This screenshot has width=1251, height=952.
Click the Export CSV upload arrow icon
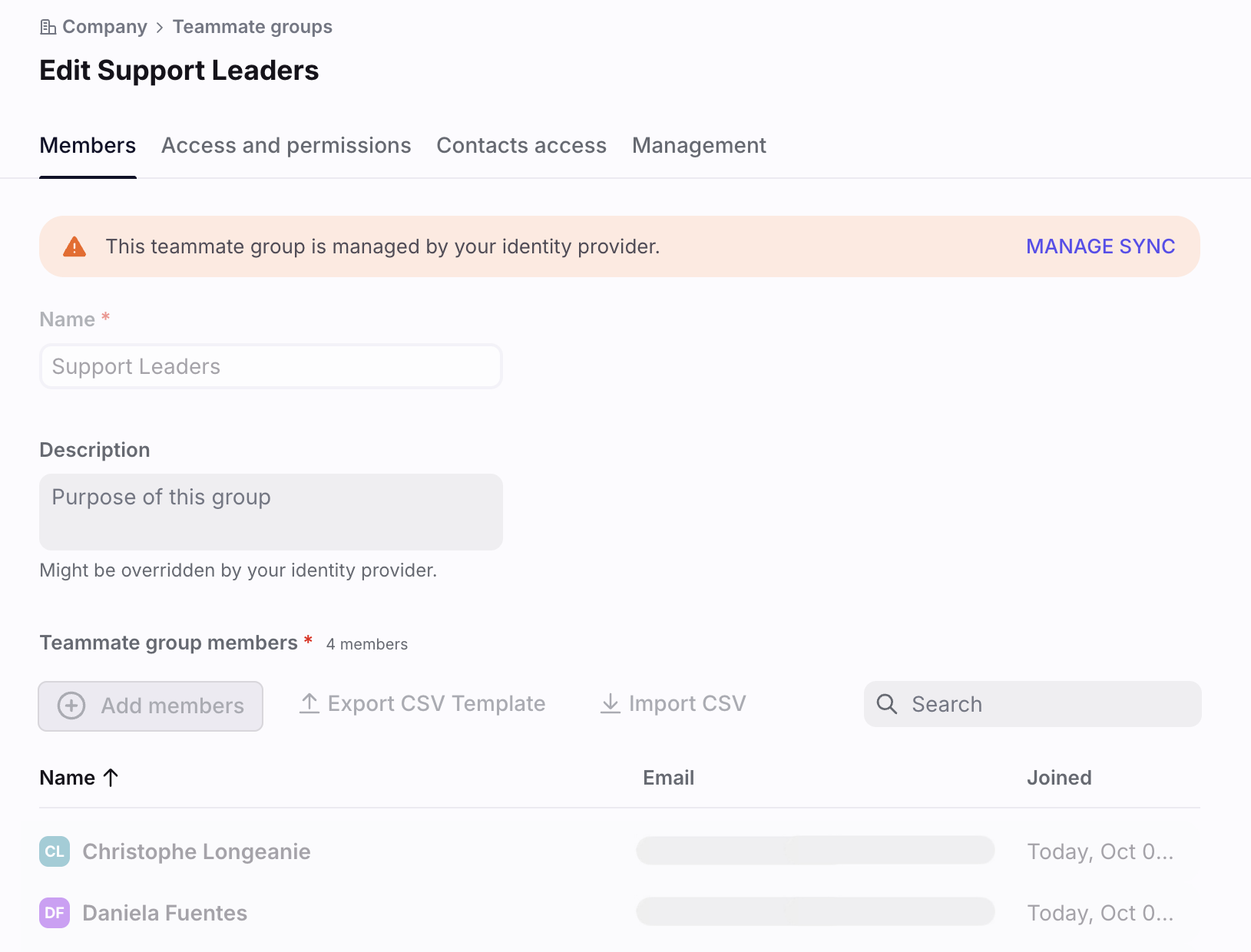point(309,703)
